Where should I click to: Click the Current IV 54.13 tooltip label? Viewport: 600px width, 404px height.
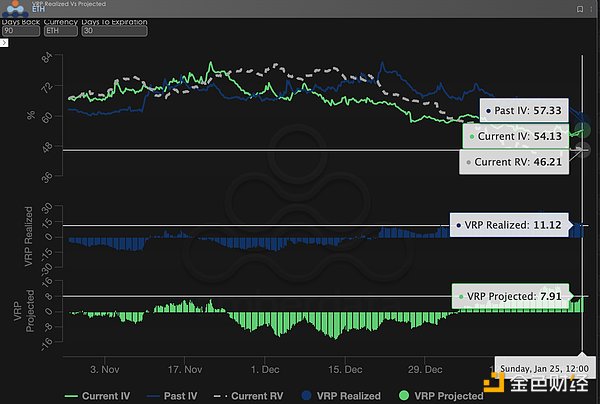coord(516,135)
